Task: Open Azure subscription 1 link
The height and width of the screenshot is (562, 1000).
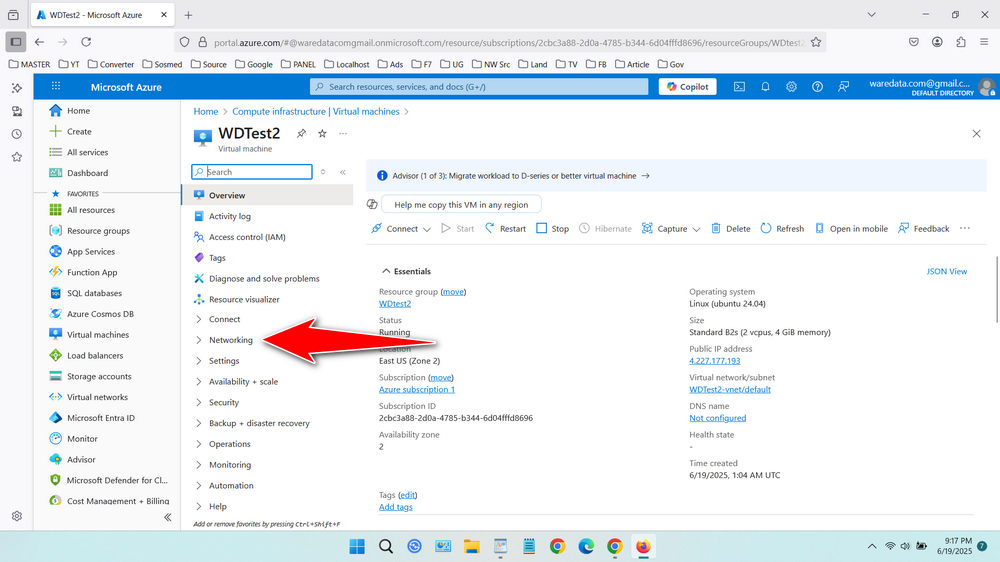Action: [x=416, y=389]
